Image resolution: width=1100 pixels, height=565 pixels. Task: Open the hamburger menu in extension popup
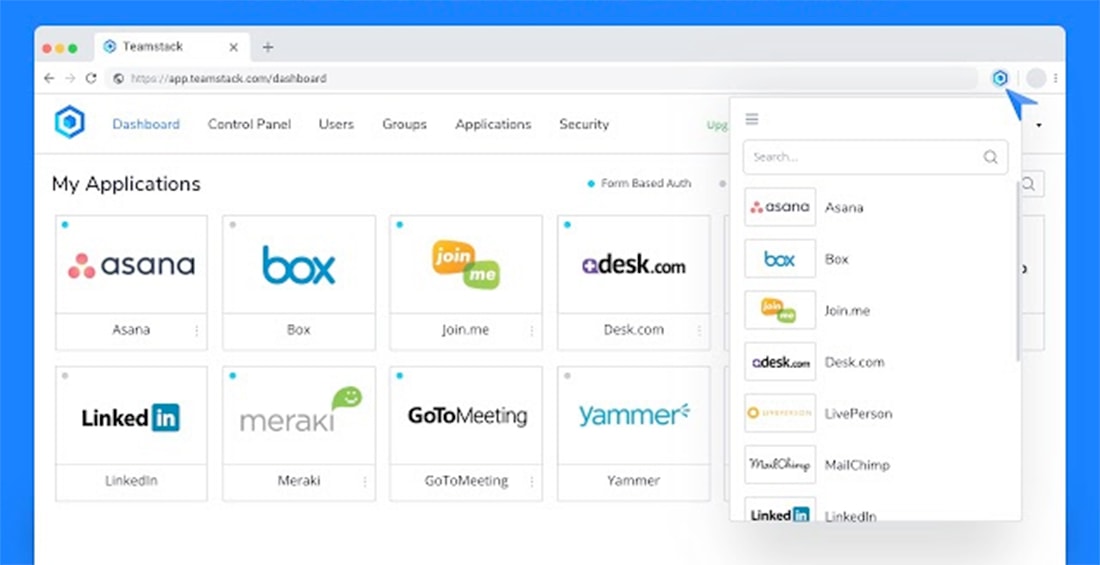[x=752, y=119]
